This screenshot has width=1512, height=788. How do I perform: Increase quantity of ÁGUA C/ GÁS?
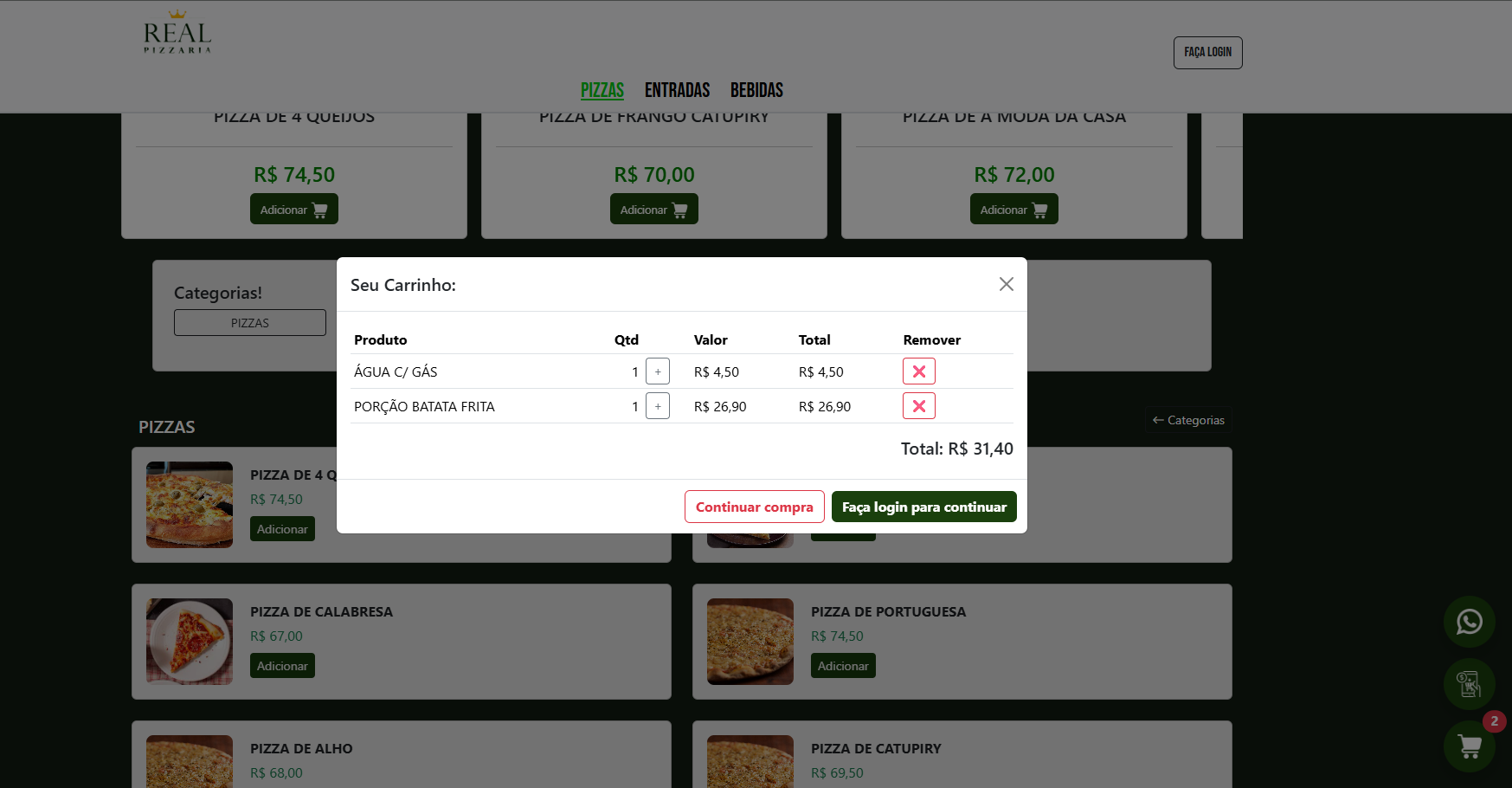657,371
